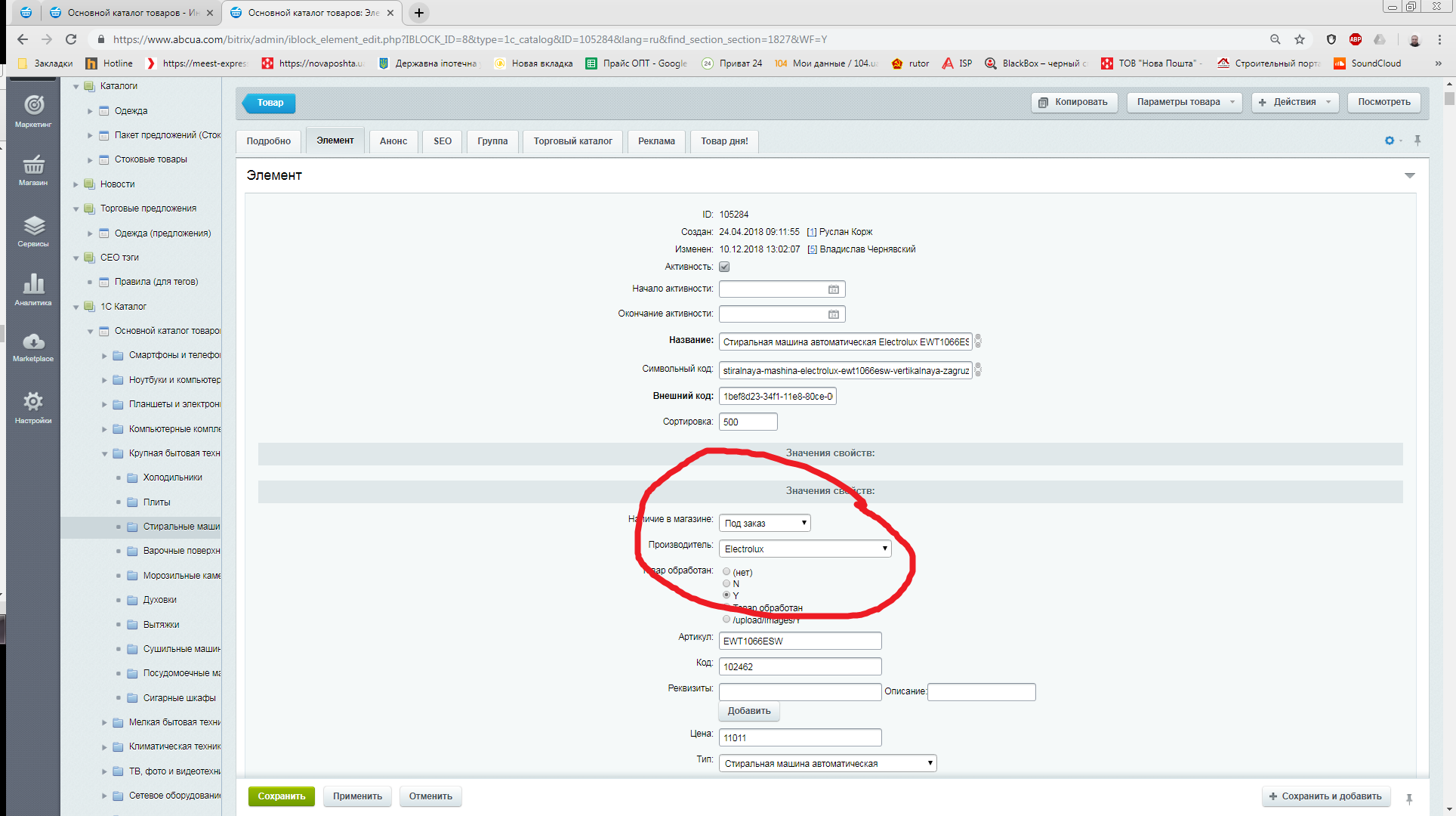Open the Производитель Electrolux dropdown
The width and height of the screenshot is (1456, 816).
click(805, 549)
